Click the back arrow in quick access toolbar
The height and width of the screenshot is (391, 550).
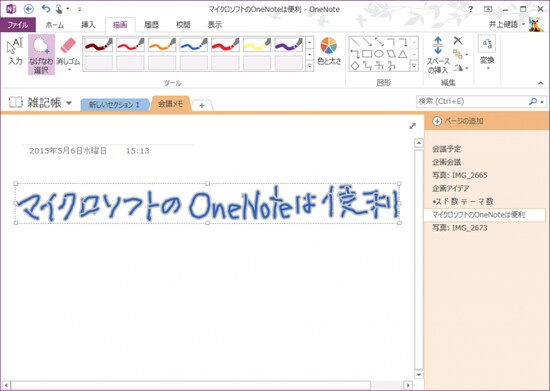(29, 9)
